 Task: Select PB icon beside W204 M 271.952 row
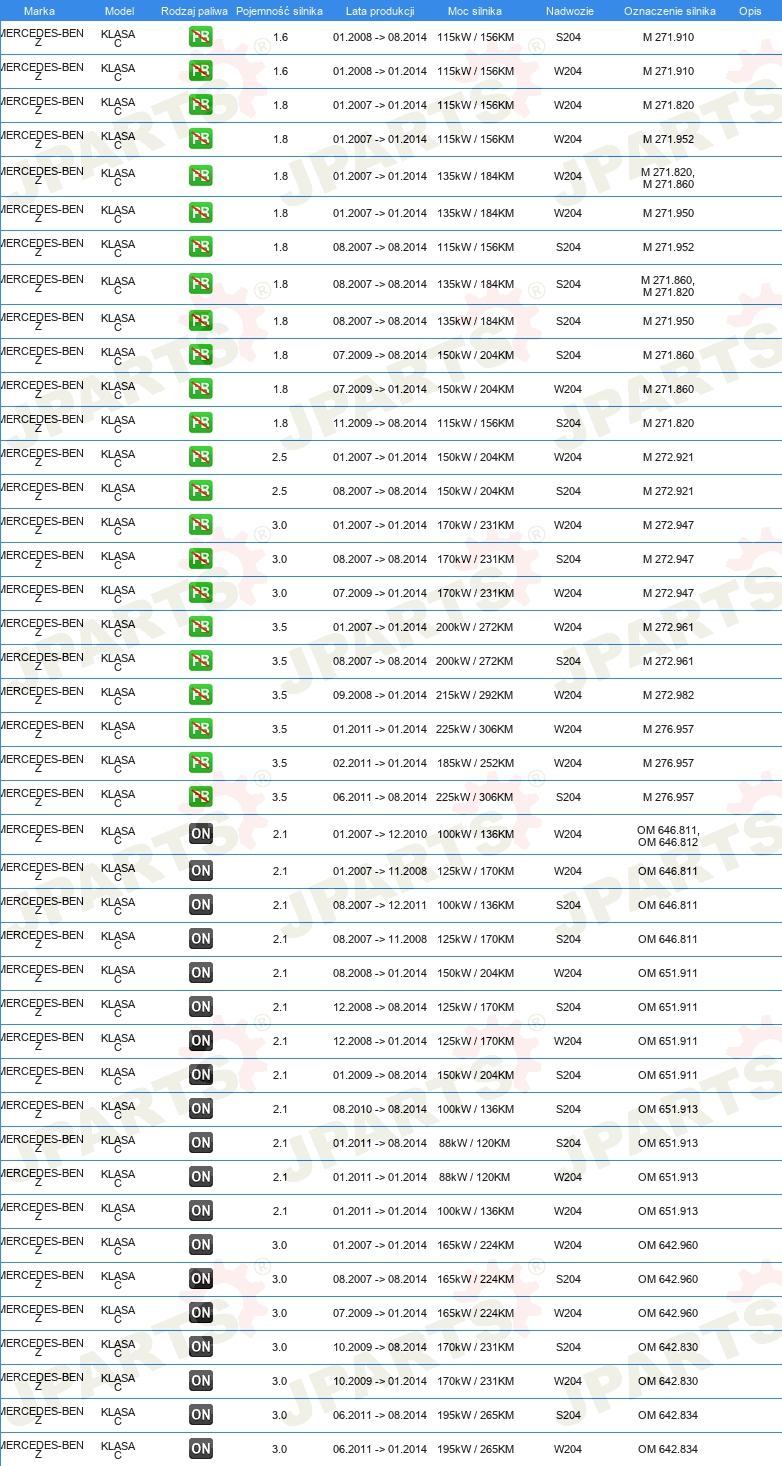(201, 139)
